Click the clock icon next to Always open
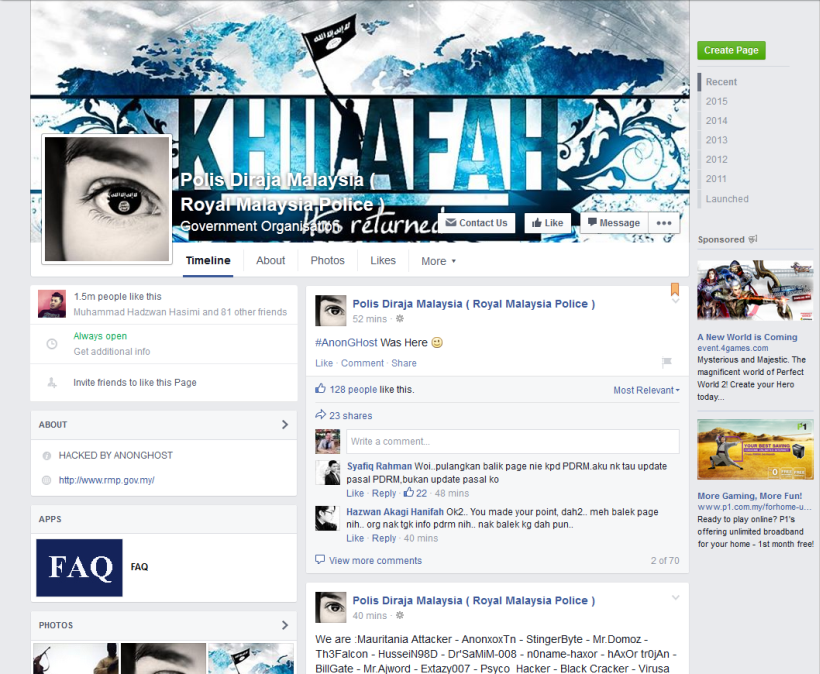This screenshot has width=820, height=674. pyautogui.click(x=52, y=344)
